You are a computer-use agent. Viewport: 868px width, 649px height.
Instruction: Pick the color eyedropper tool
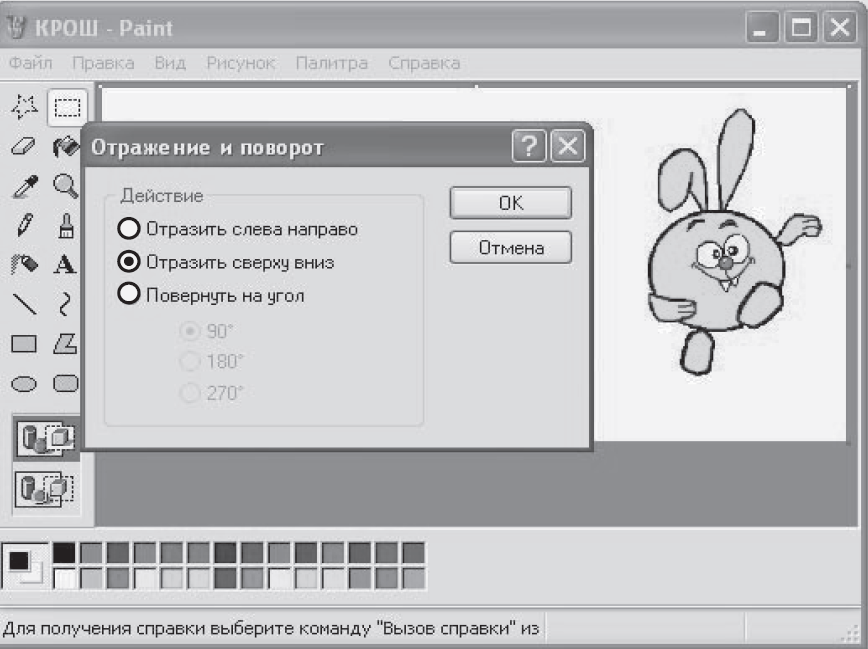[25, 187]
